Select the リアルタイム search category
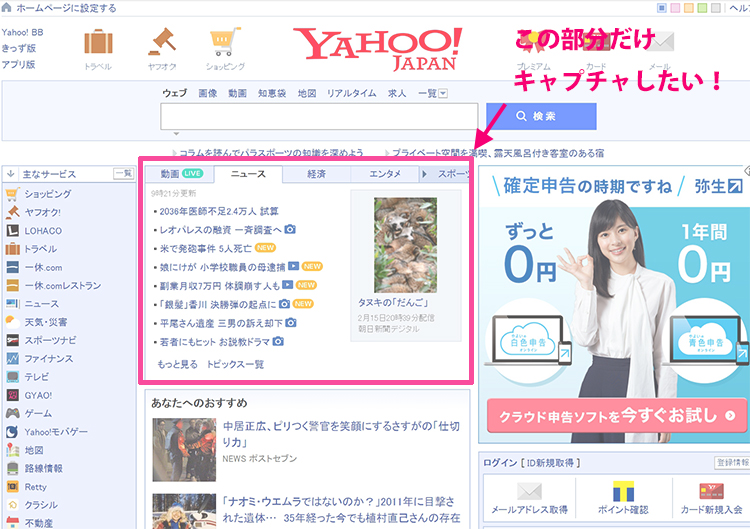 click(351, 93)
